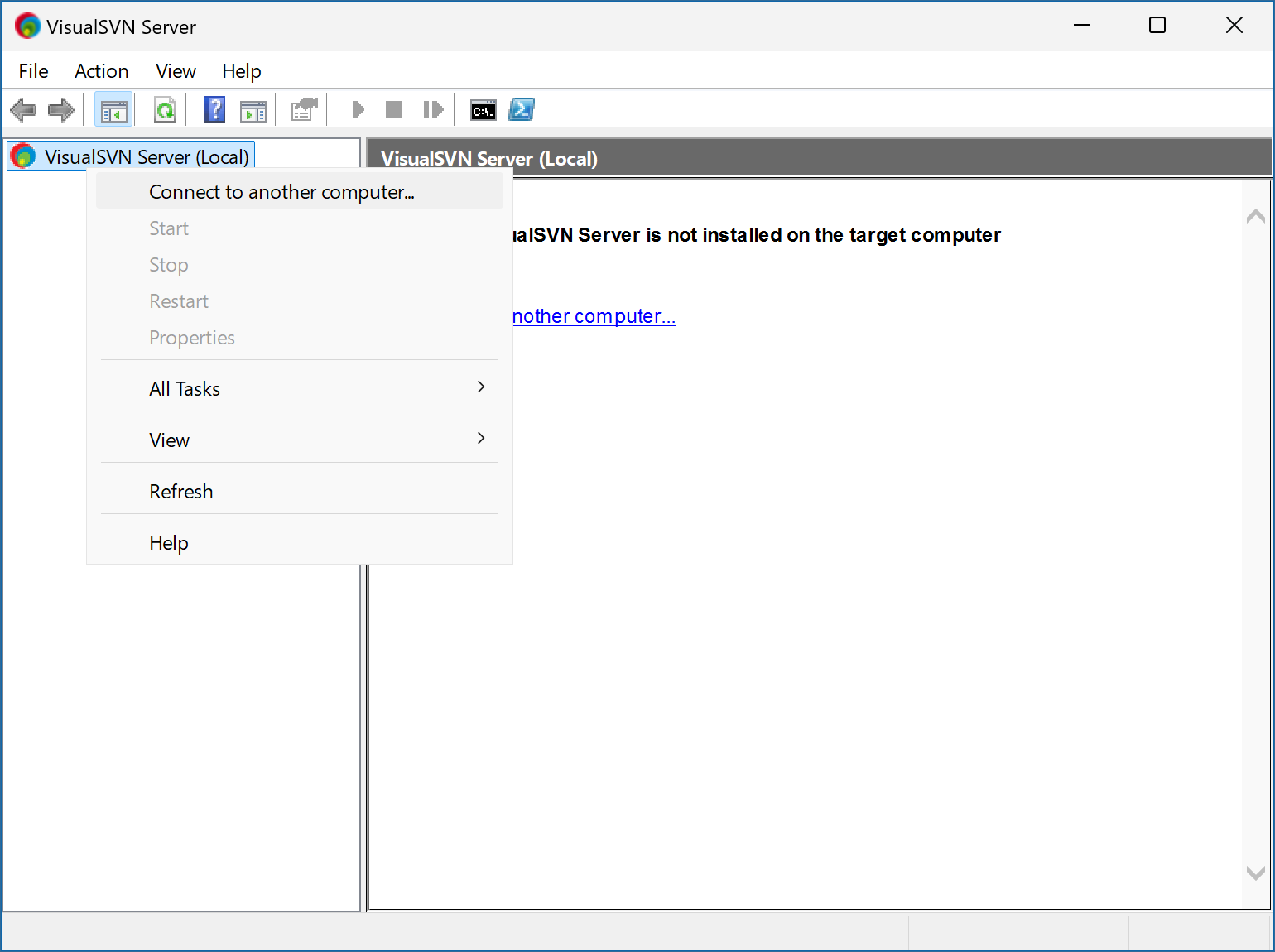Choose Refresh in the context menu
The image size is (1275, 952).
tap(300, 492)
